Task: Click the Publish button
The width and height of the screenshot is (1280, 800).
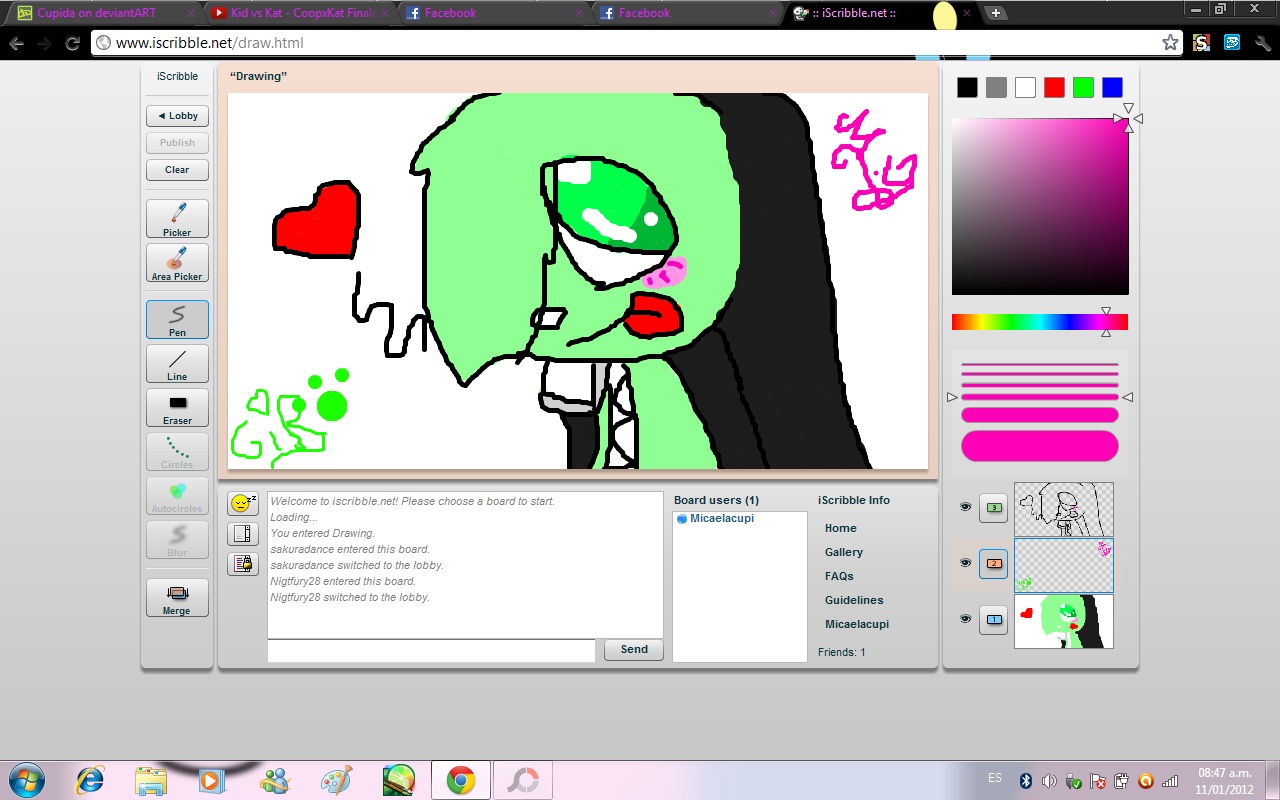Action: click(x=177, y=143)
